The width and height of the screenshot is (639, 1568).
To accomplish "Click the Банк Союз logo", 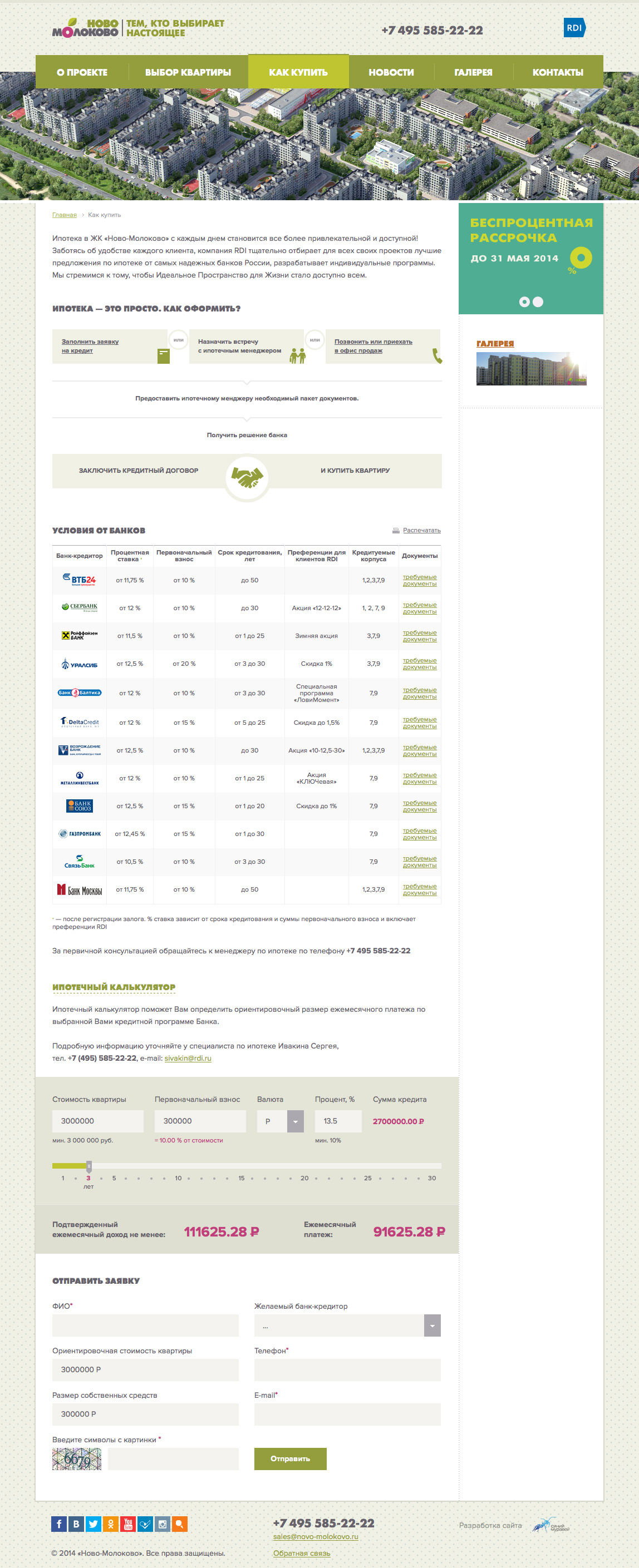I will (x=80, y=806).
